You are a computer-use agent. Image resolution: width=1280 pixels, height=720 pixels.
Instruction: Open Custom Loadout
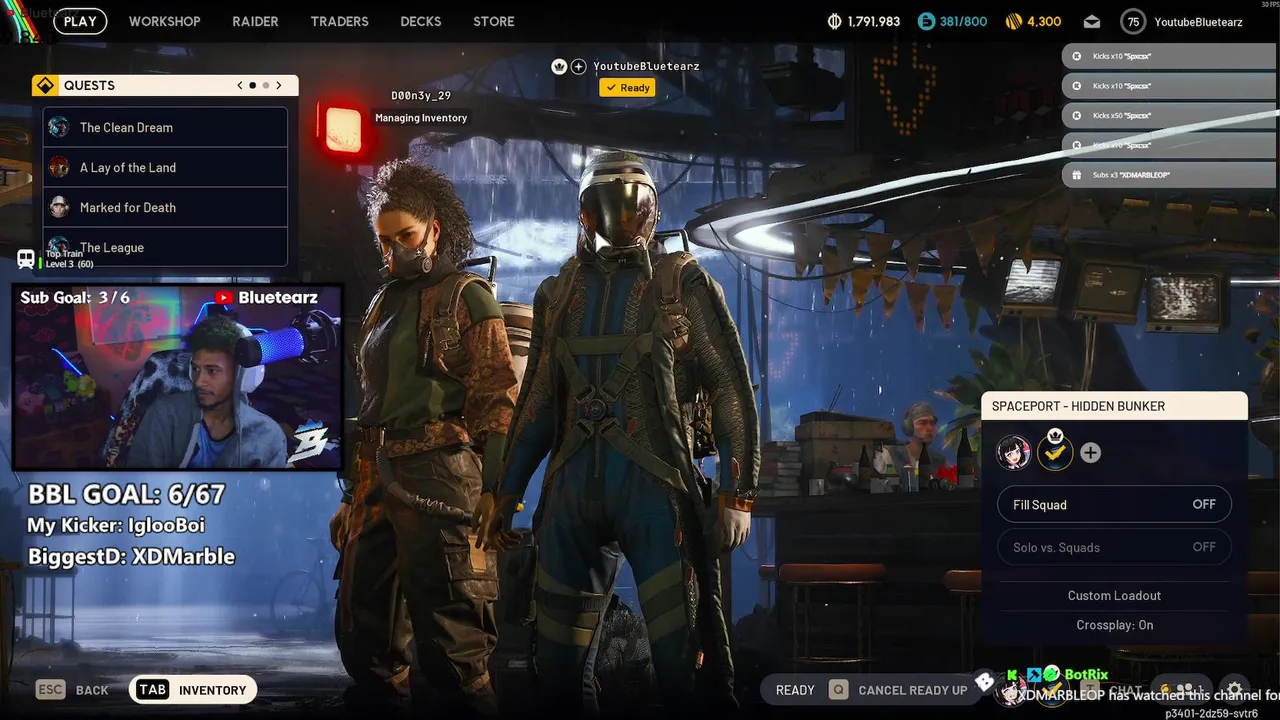[x=1114, y=595]
